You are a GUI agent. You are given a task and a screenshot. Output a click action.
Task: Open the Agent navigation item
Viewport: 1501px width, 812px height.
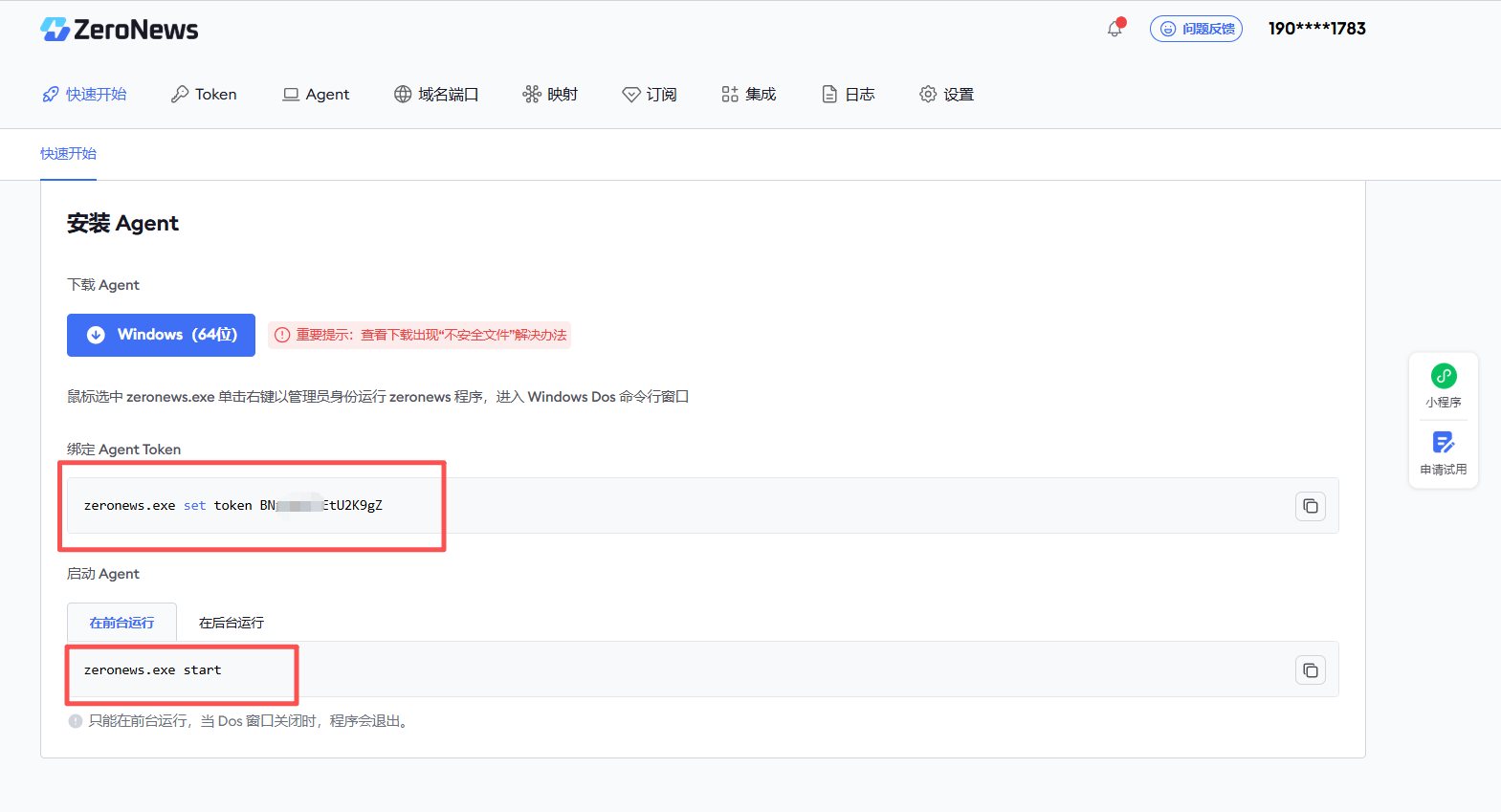(x=316, y=94)
